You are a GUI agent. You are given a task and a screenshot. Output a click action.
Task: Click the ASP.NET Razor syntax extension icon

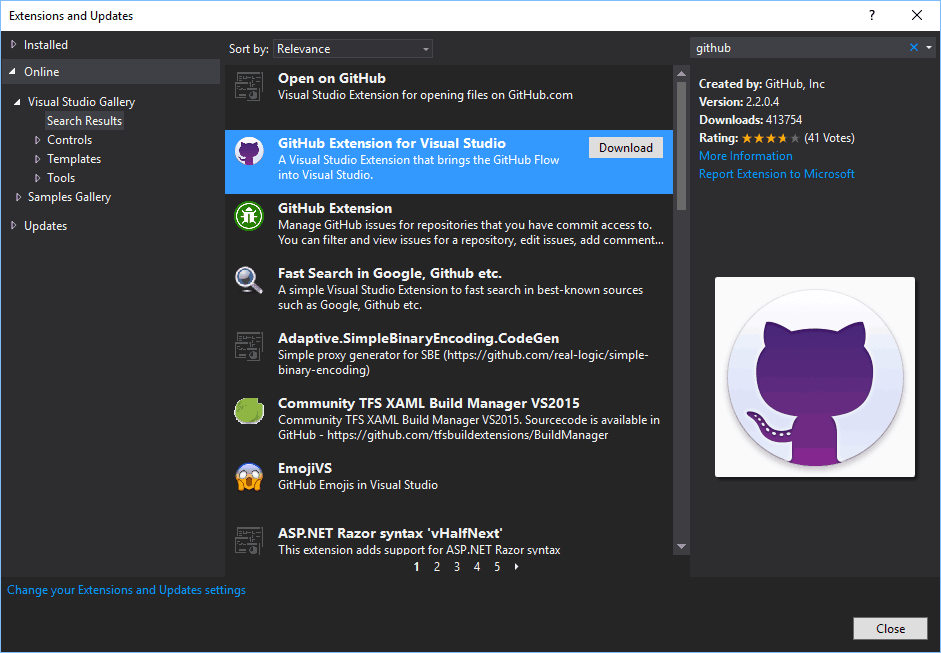click(248, 540)
